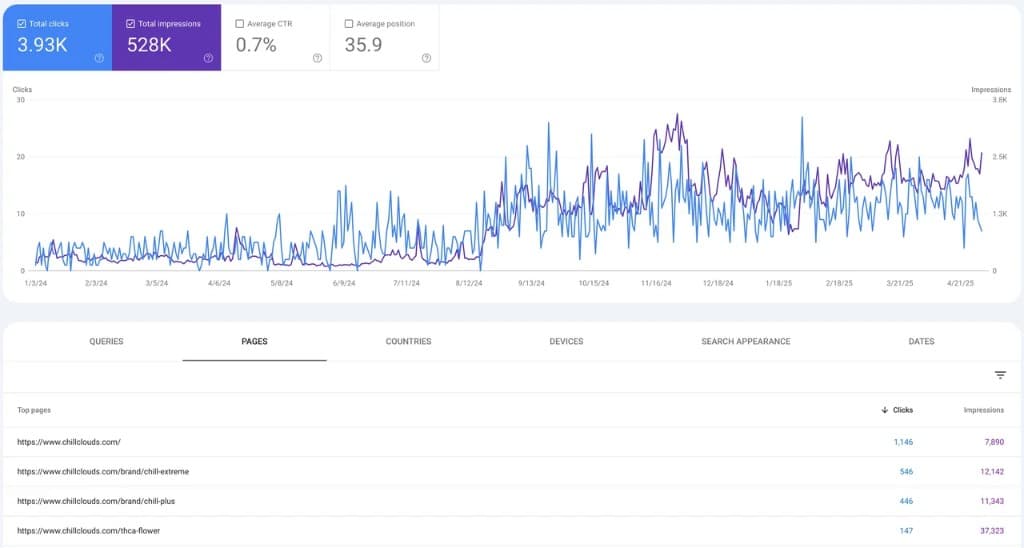This screenshot has width=1024, height=548.
Task: Click the 9/13/24 date on chart axis
Action: tap(531, 283)
